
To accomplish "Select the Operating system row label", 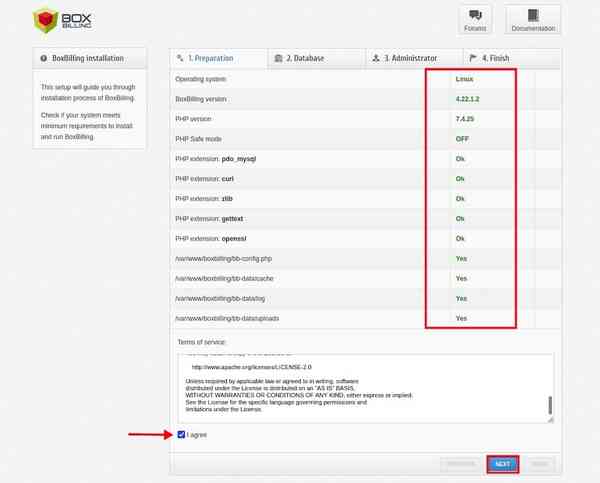I will [x=201, y=79].
